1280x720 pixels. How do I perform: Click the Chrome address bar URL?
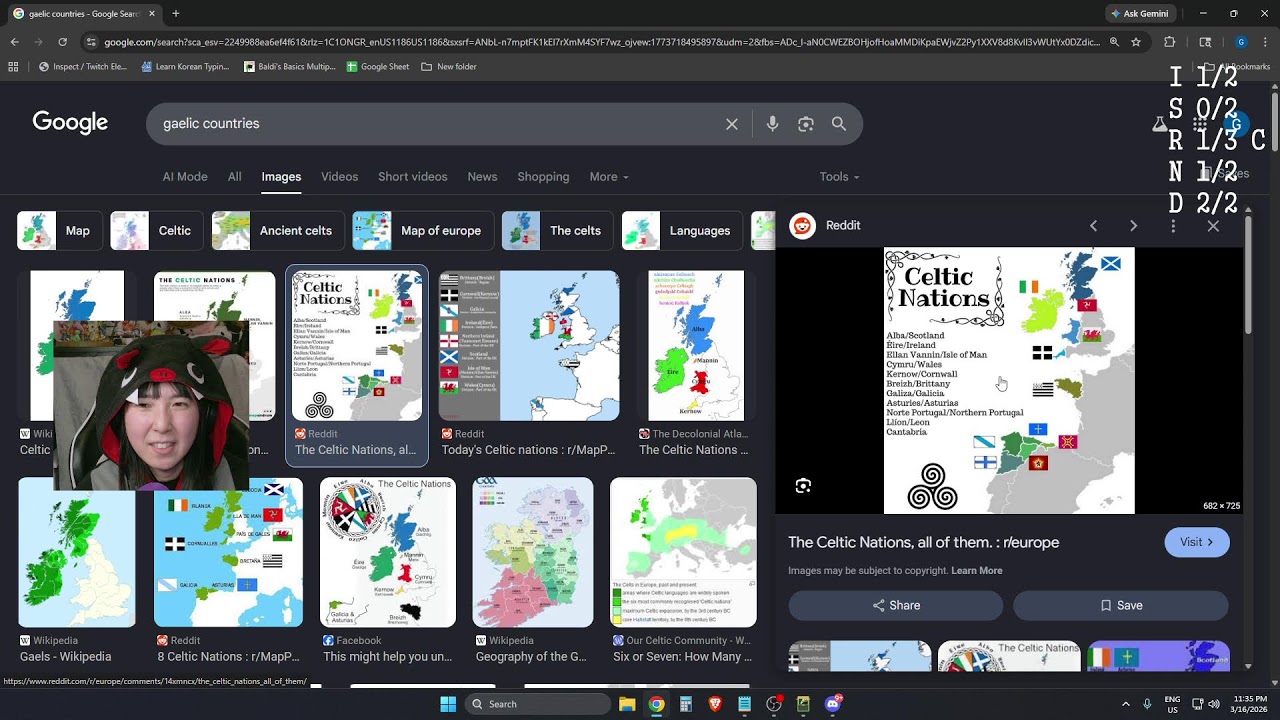point(600,42)
